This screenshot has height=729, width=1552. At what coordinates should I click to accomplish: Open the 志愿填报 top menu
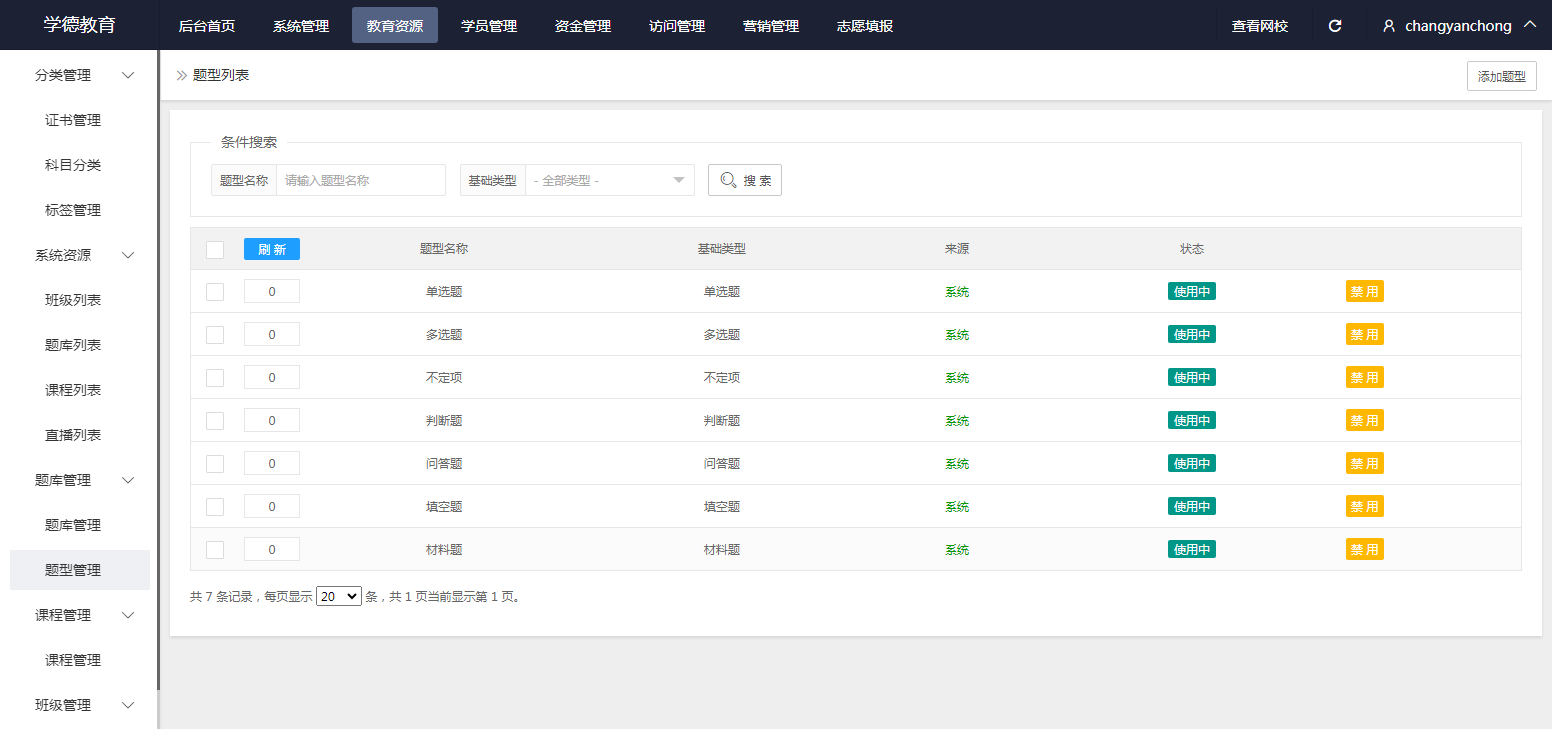click(x=865, y=26)
